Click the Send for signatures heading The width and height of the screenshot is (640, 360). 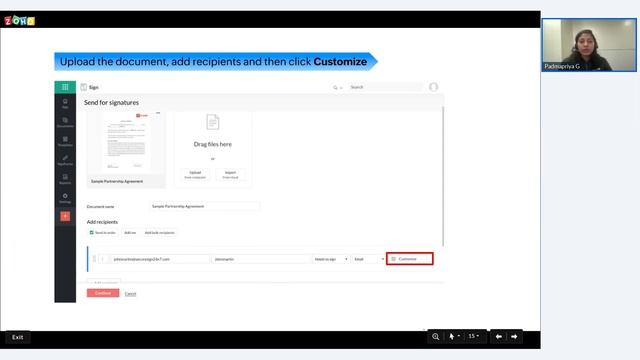click(x=111, y=102)
